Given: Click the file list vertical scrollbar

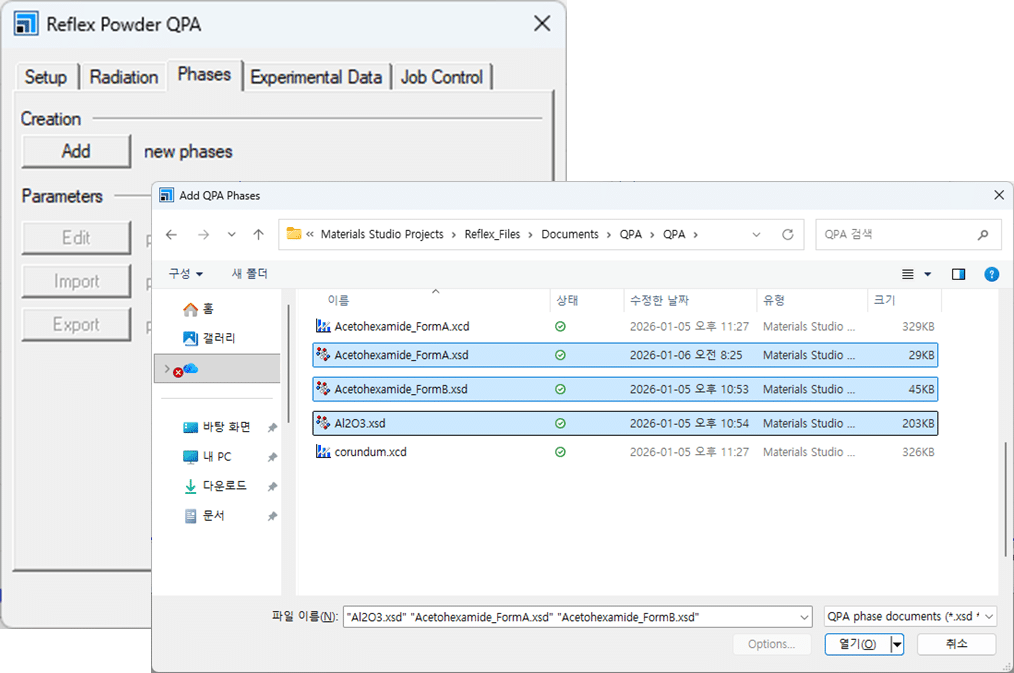Looking at the screenshot, I should coord(1004,498).
